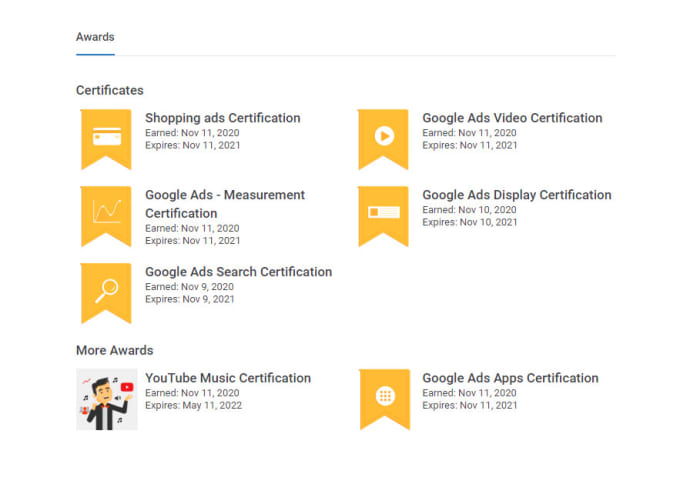Select Display Certification 'Expires: Nov 10, 2021' text
Viewport: 680px width, 484px height.
(x=470, y=222)
